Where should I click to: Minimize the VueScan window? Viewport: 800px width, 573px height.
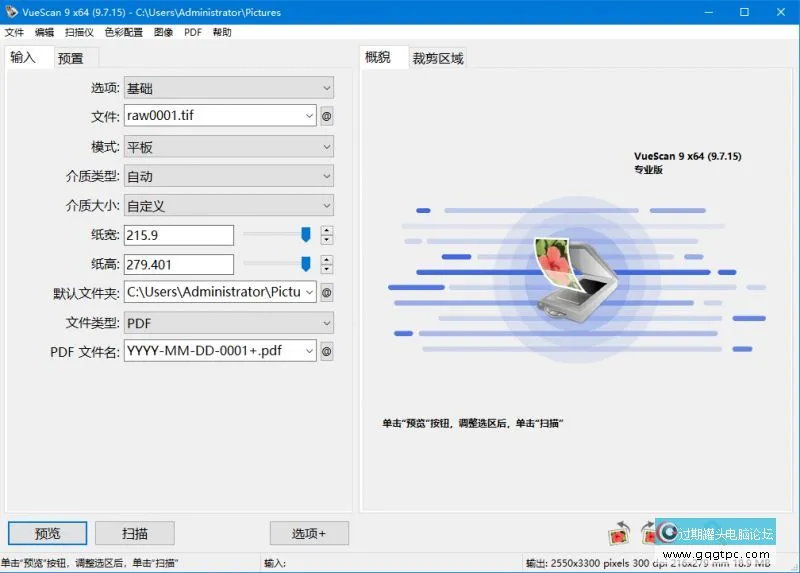coord(709,12)
